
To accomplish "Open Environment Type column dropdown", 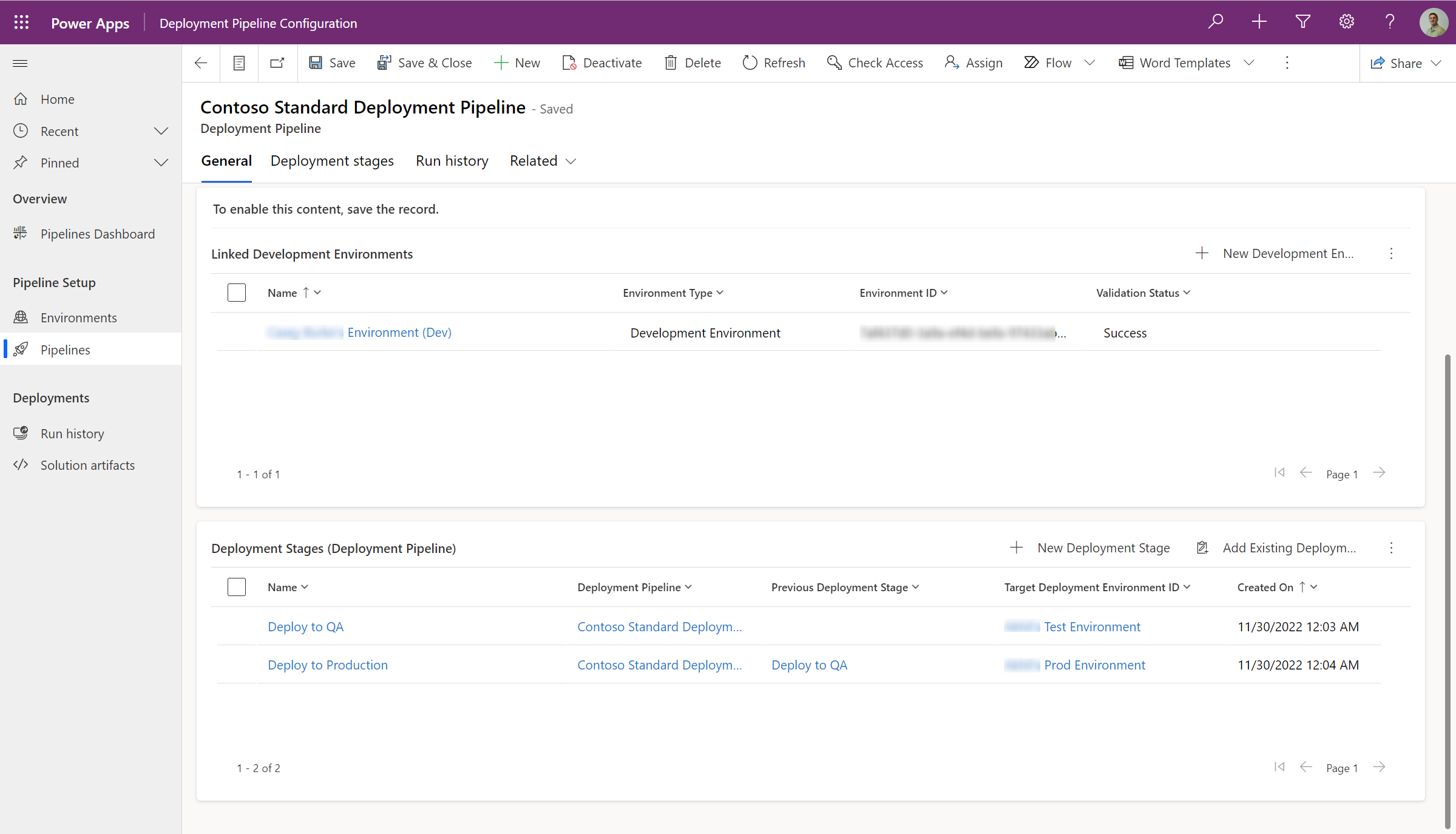I will [x=673, y=293].
